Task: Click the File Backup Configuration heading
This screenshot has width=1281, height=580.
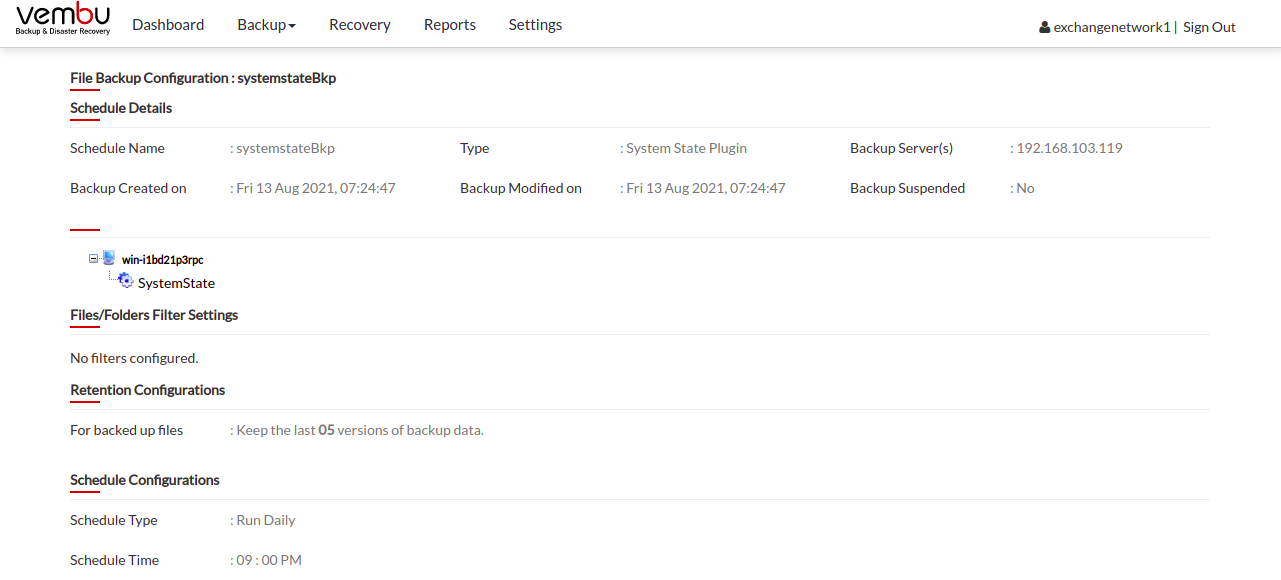Action: pyautogui.click(x=203, y=78)
